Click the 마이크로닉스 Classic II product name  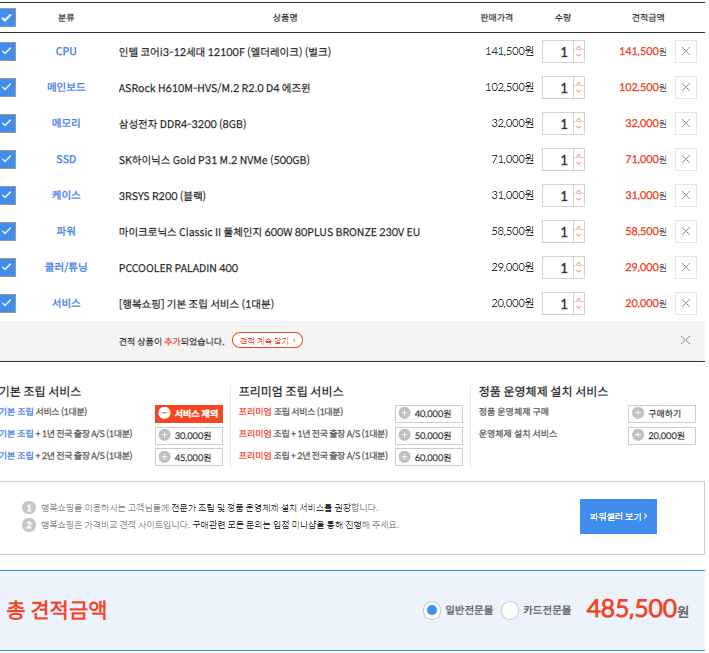[269, 232]
